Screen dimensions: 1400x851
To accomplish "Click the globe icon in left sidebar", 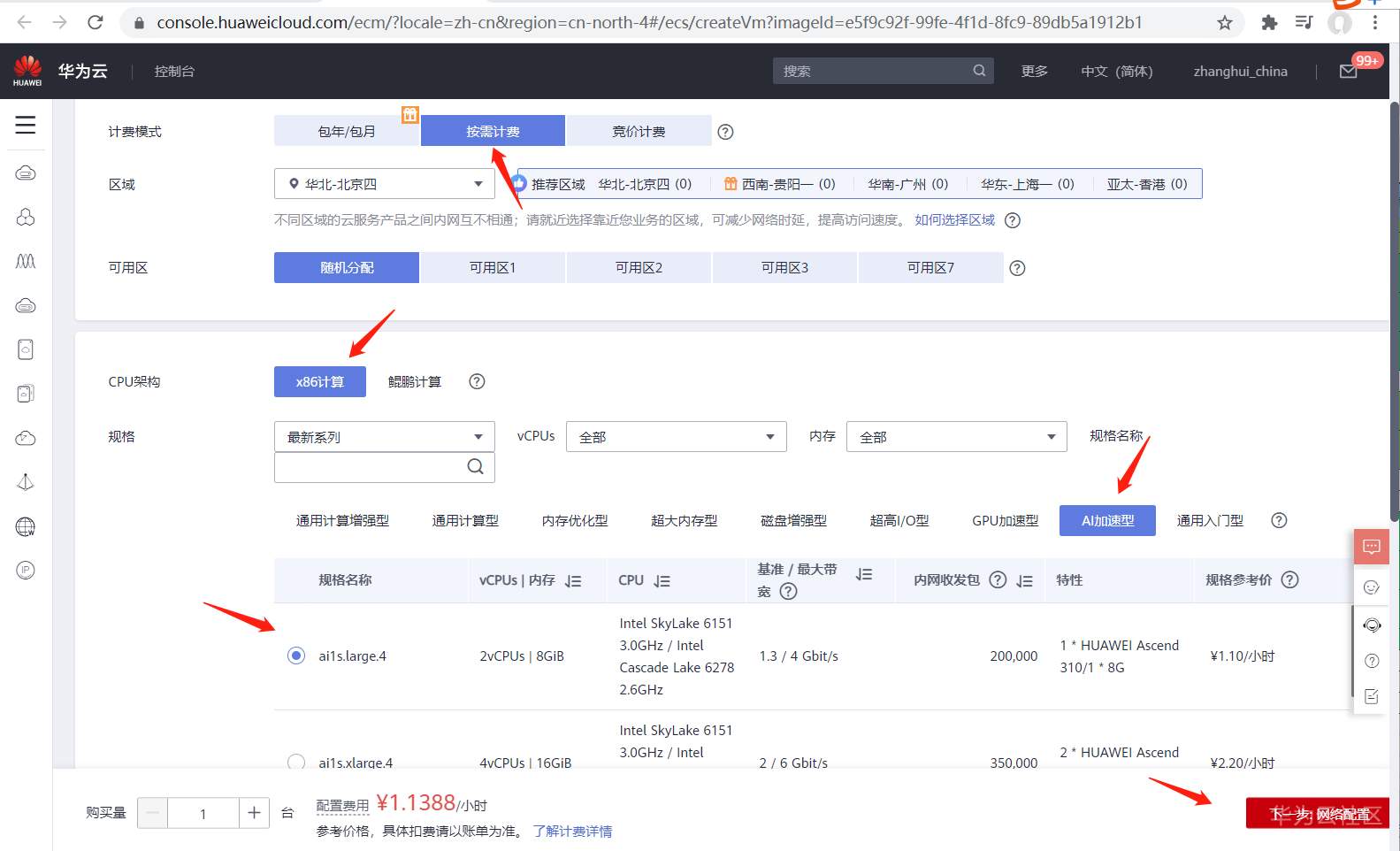I will (x=26, y=526).
